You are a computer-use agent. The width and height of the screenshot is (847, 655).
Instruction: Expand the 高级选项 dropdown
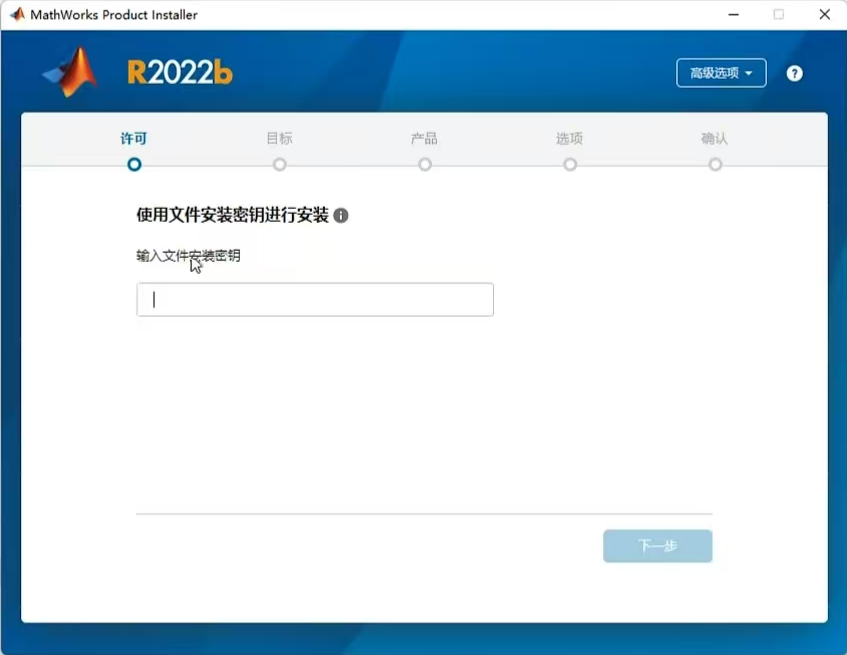click(x=721, y=73)
